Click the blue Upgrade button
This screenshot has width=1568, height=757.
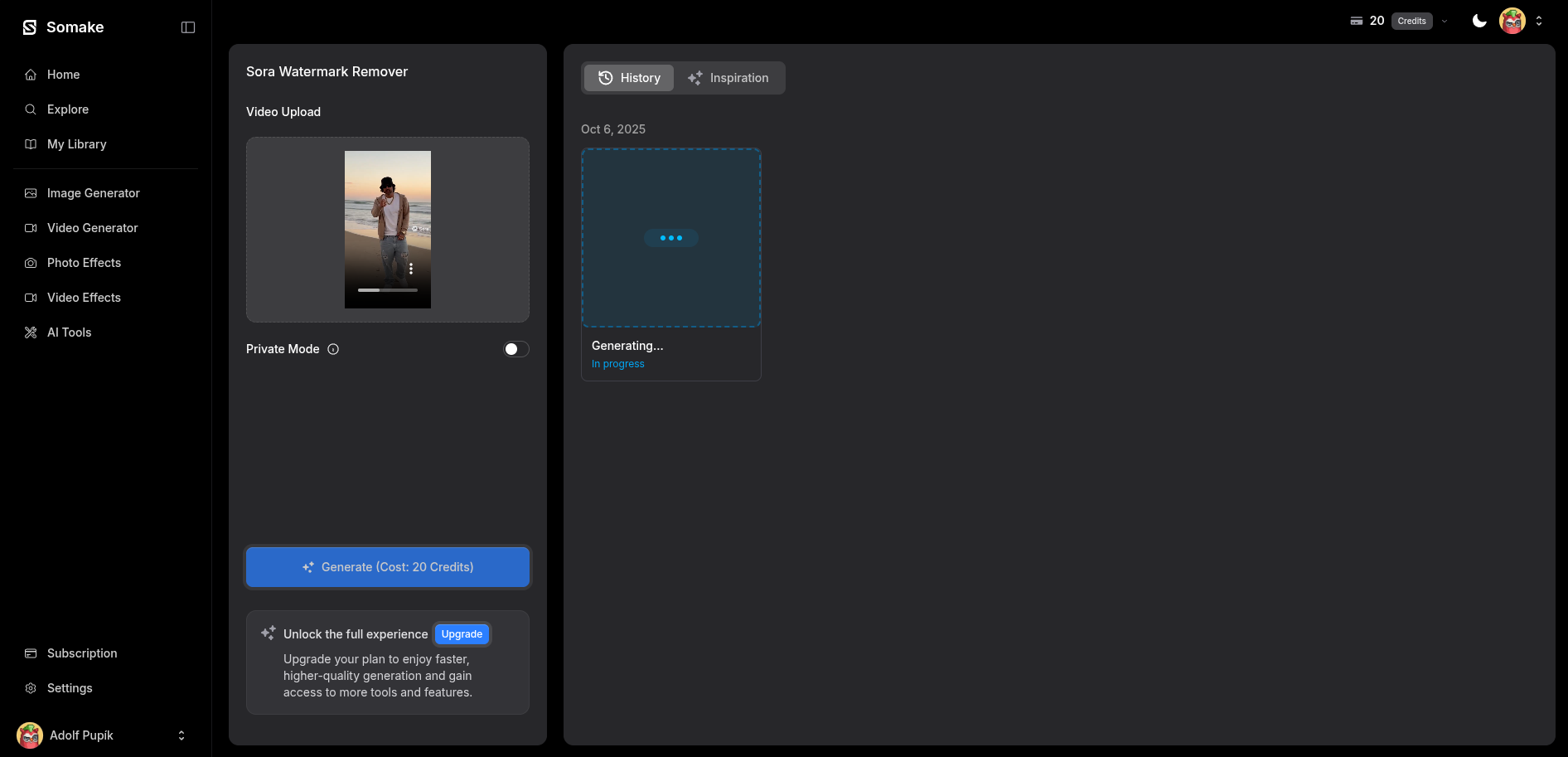462,634
